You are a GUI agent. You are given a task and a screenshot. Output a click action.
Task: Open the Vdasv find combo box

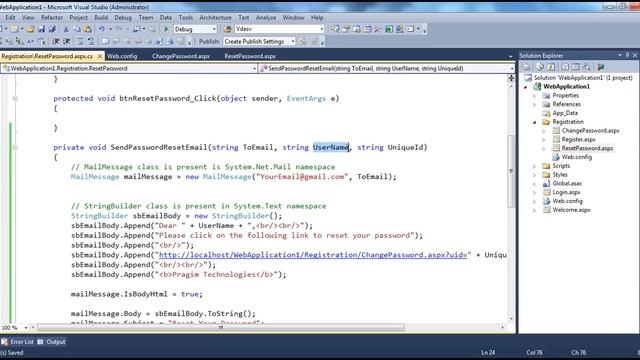pyautogui.click(x=322, y=29)
